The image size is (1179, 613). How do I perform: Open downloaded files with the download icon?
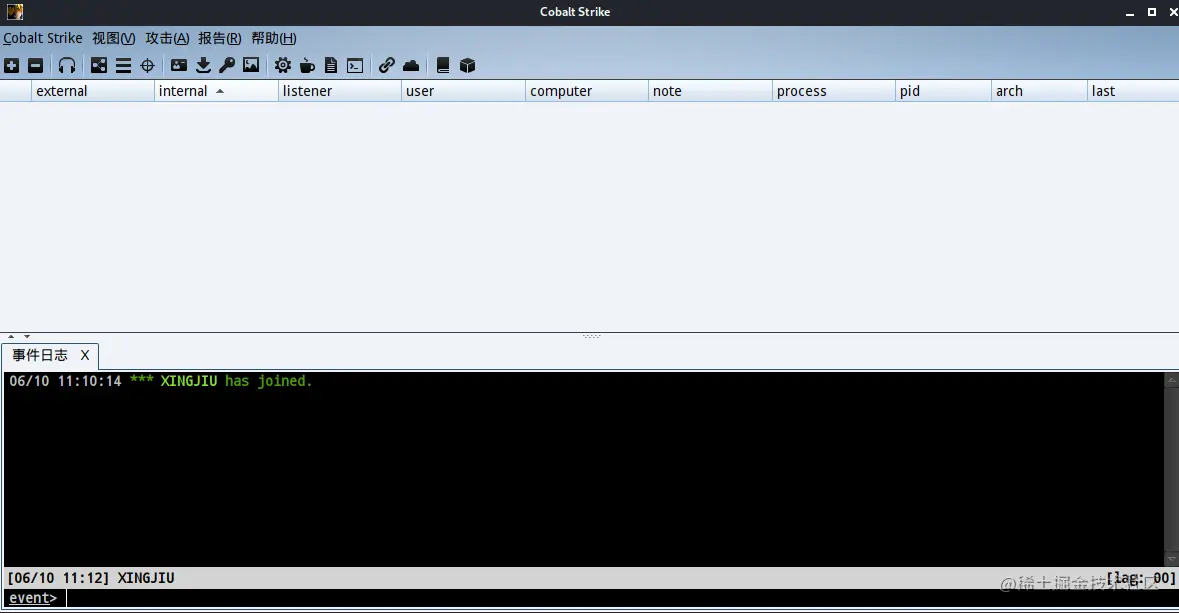(203, 65)
